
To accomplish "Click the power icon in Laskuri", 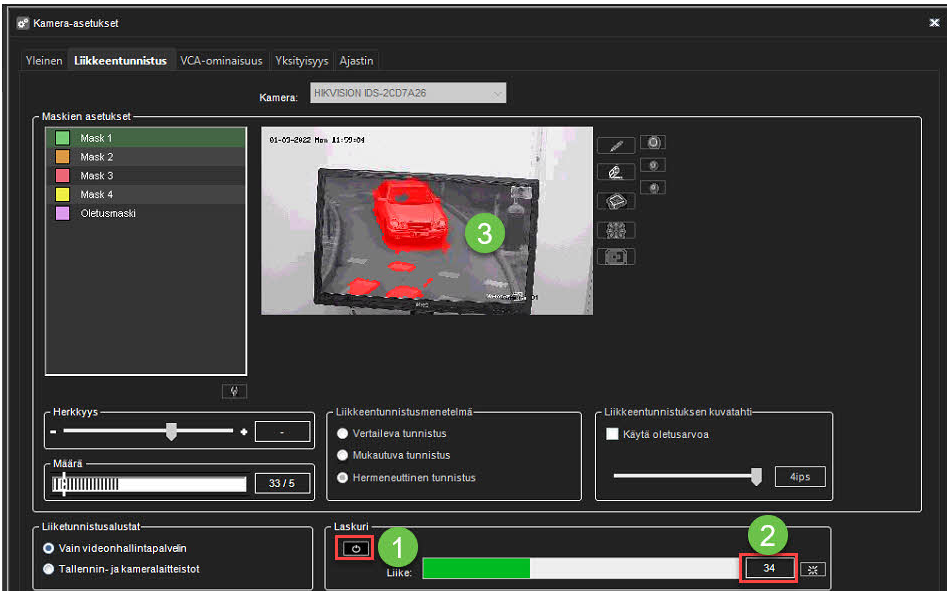I will 354,549.
